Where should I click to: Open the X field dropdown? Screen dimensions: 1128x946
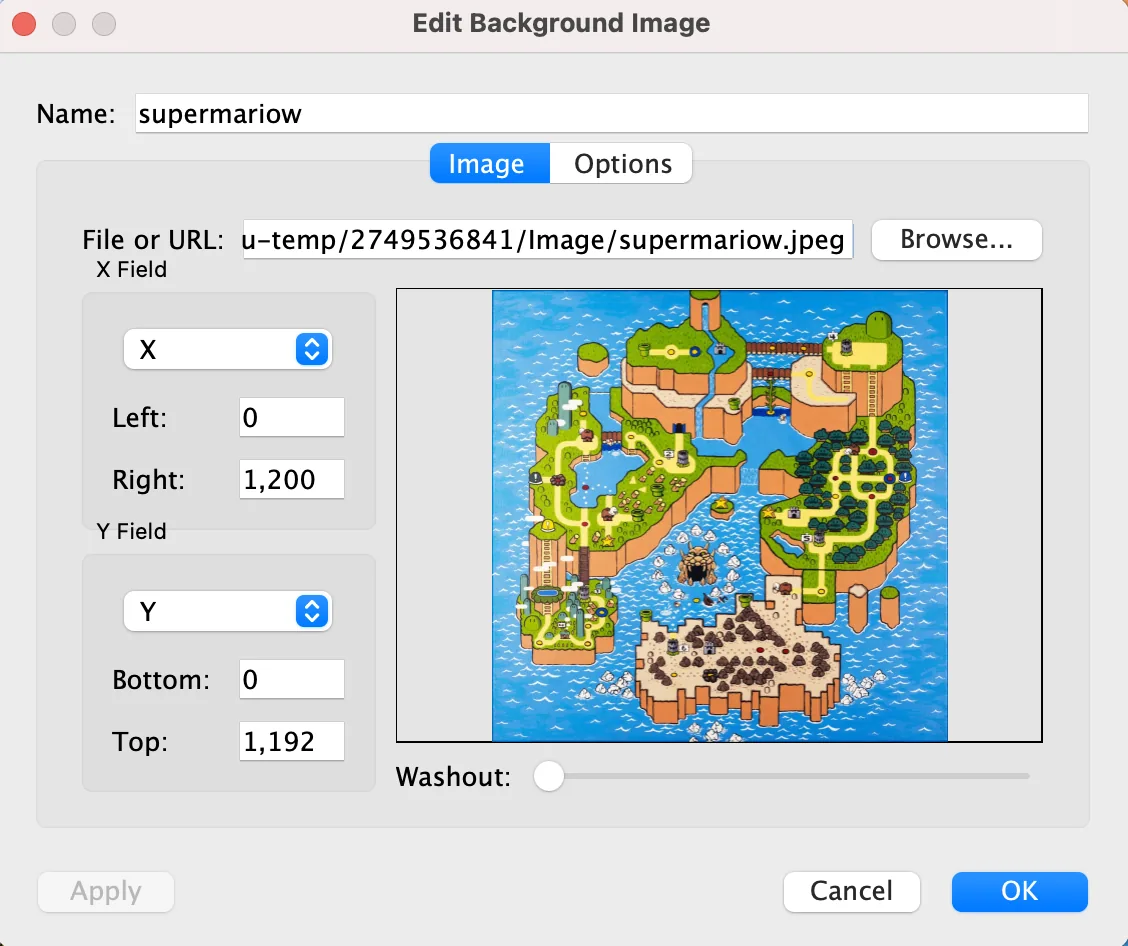pyautogui.click(x=227, y=350)
